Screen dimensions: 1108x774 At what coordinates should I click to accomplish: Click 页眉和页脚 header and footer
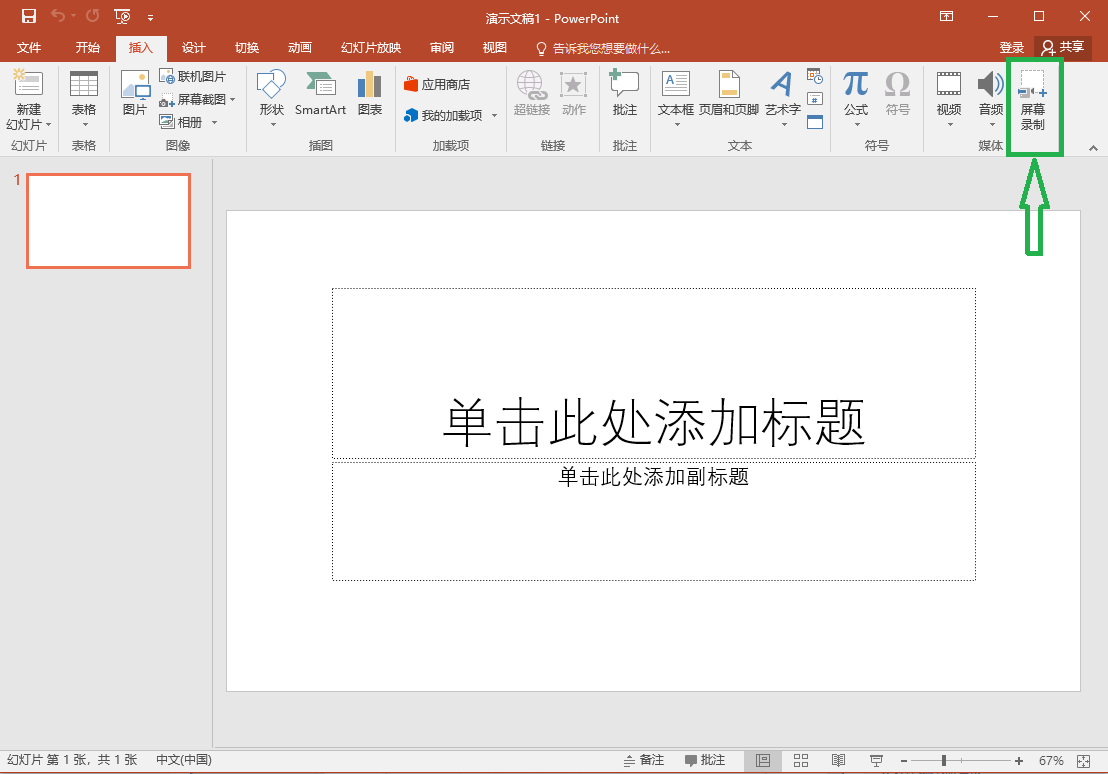point(729,93)
